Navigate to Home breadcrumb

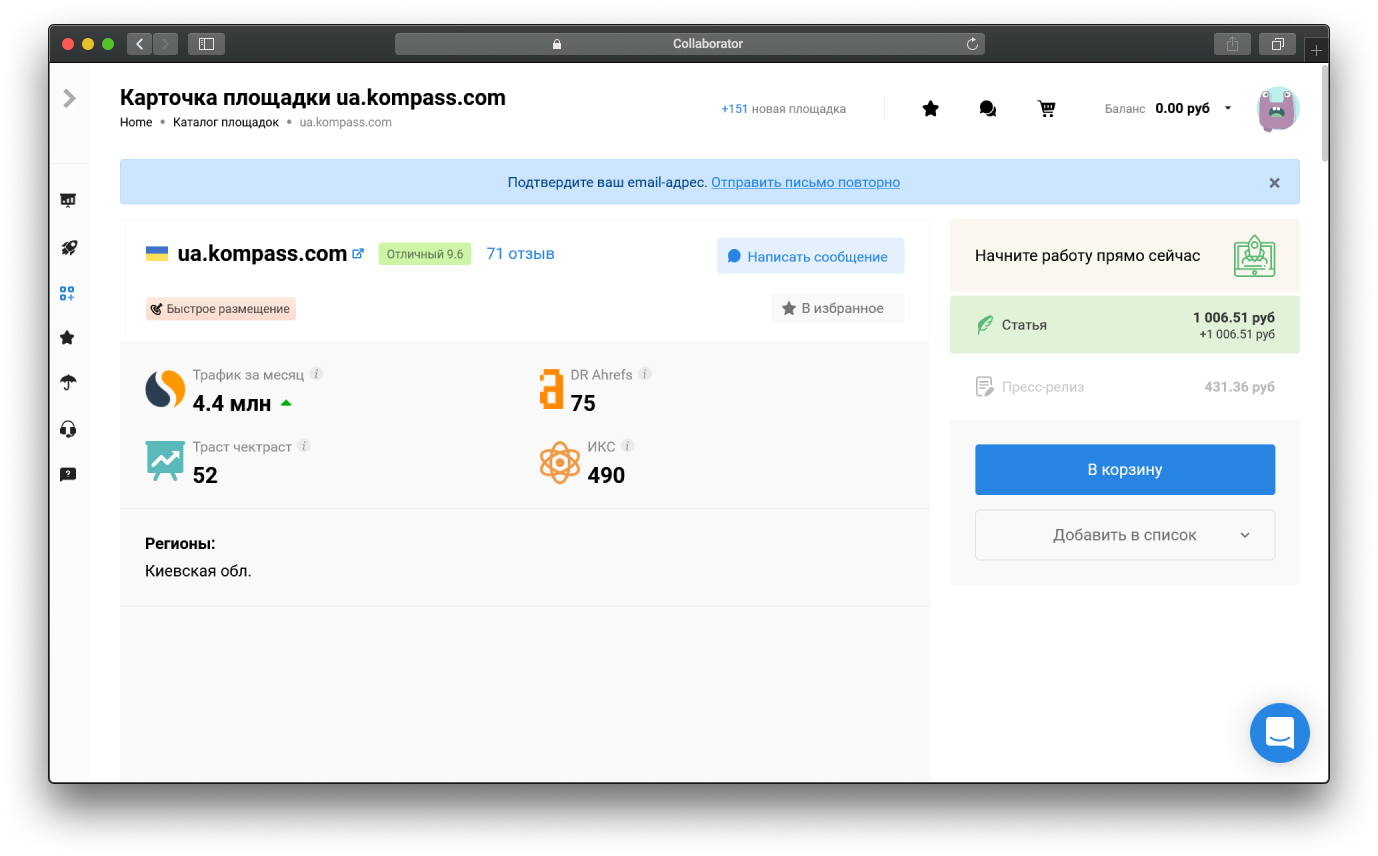[x=136, y=122]
